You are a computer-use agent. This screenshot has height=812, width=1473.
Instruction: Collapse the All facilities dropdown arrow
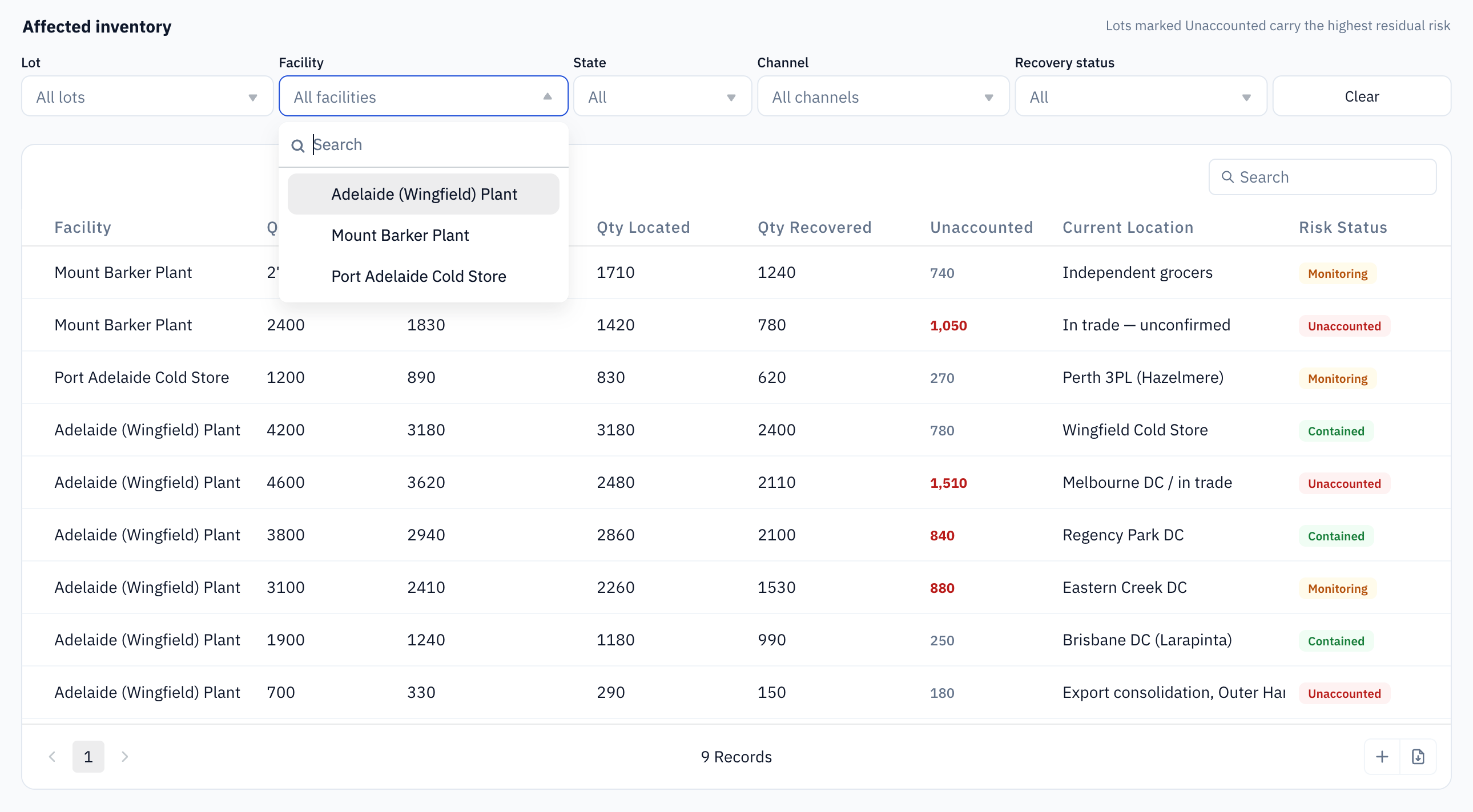pyautogui.click(x=547, y=96)
